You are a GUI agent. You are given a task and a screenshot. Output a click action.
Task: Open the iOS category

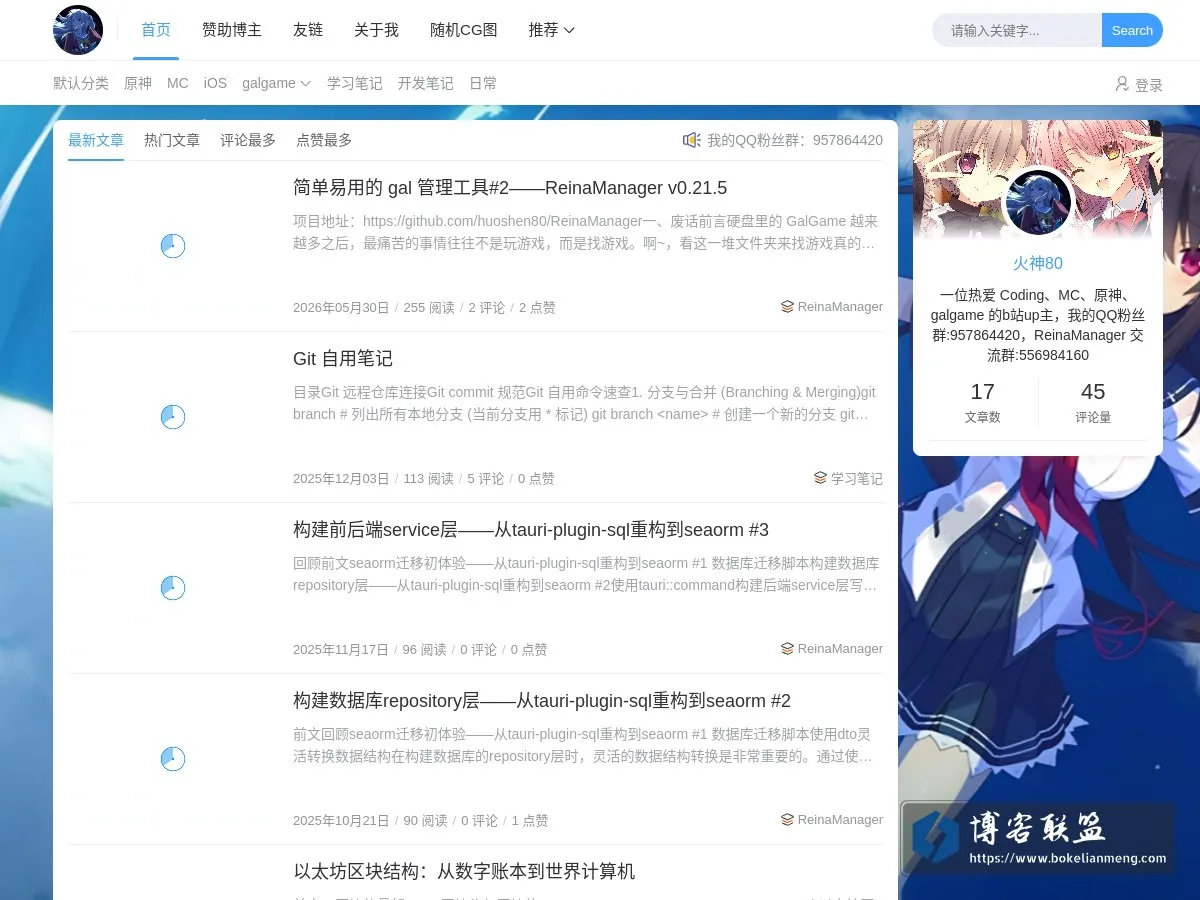tap(215, 83)
